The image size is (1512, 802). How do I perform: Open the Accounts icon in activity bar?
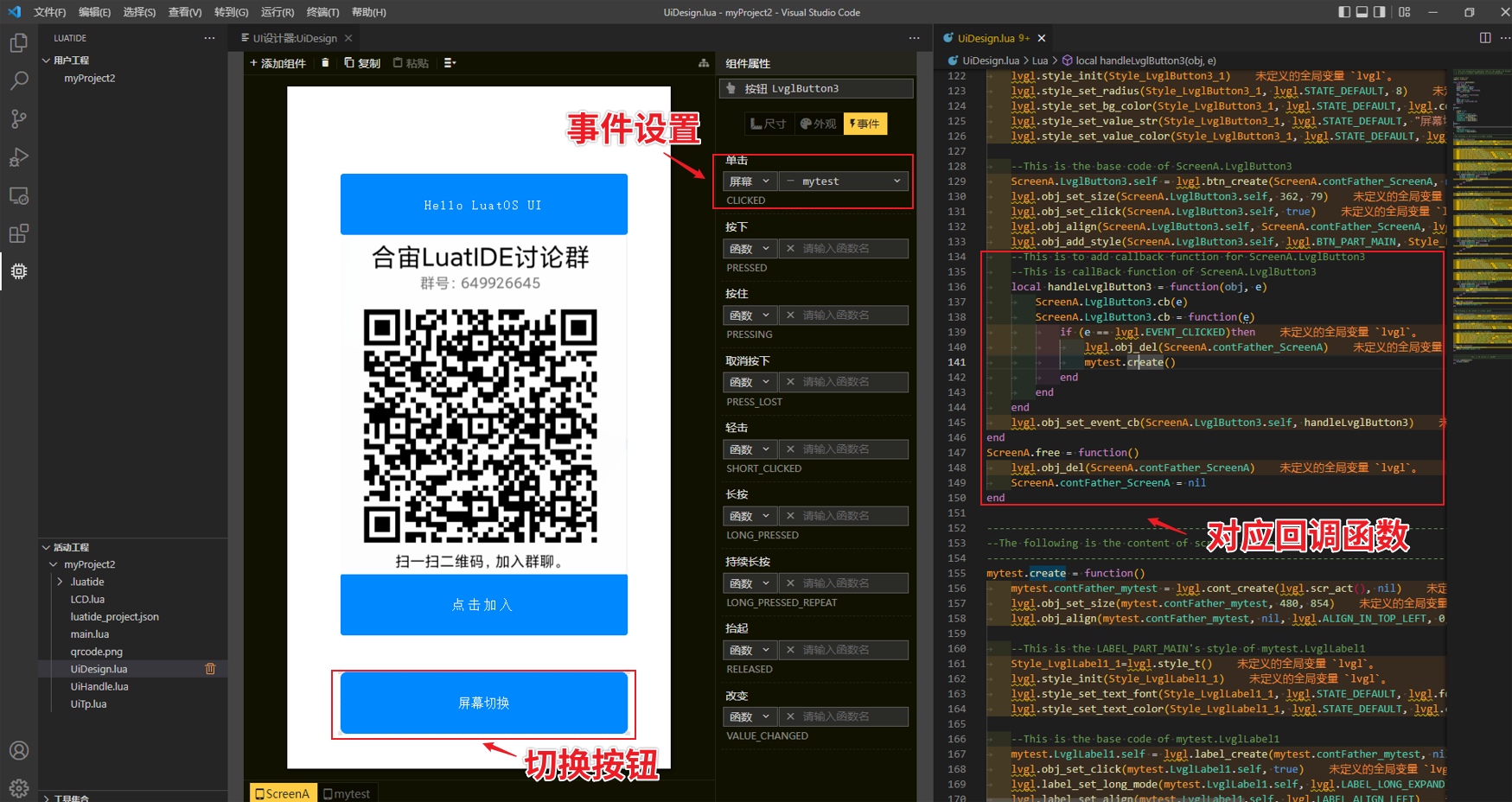(x=18, y=750)
